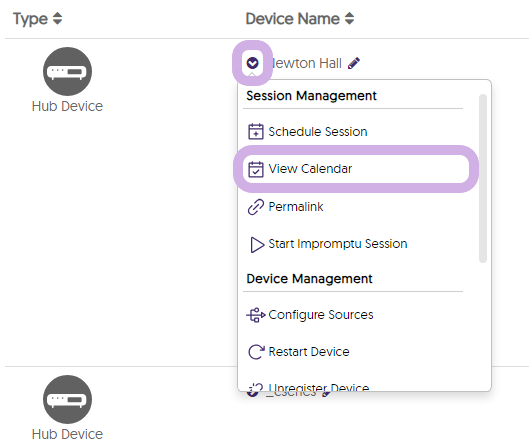529x441 pixels.
Task: Click the Schedule Session calendar-plus icon
Action: pos(256,132)
